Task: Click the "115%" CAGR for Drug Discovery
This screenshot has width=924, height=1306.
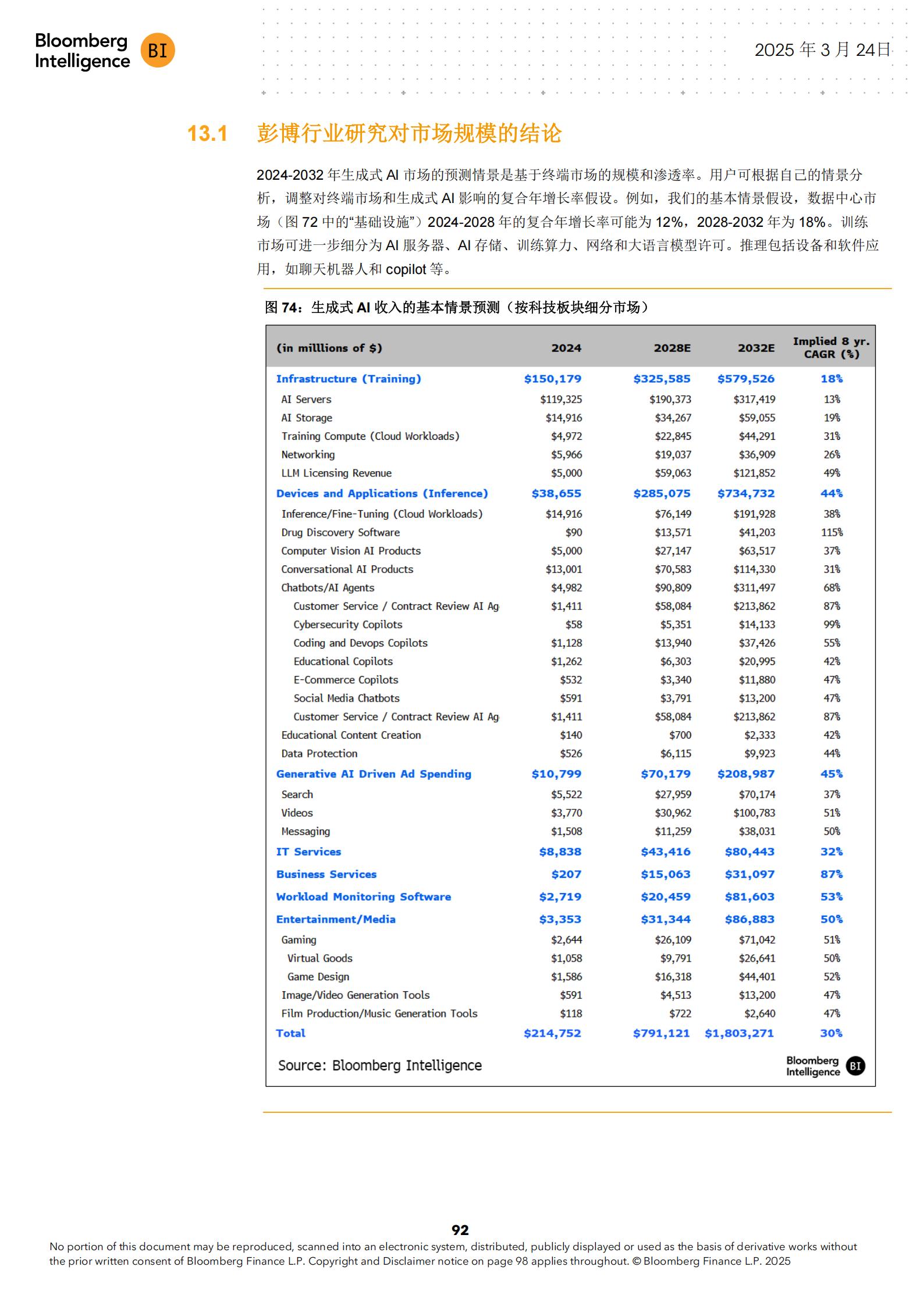Action: point(832,532)
